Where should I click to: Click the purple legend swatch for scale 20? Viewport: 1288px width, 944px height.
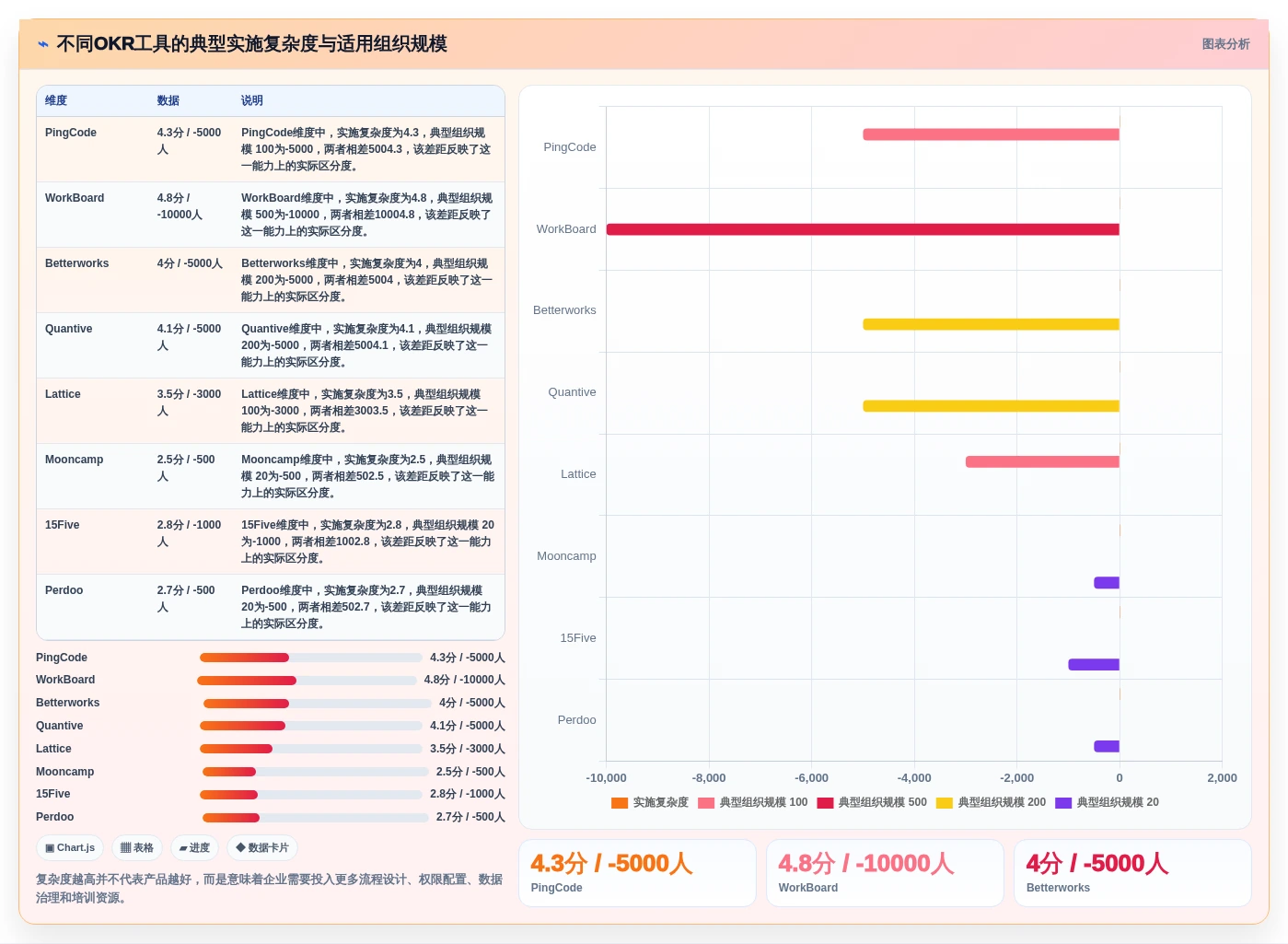pos(1063,803)
